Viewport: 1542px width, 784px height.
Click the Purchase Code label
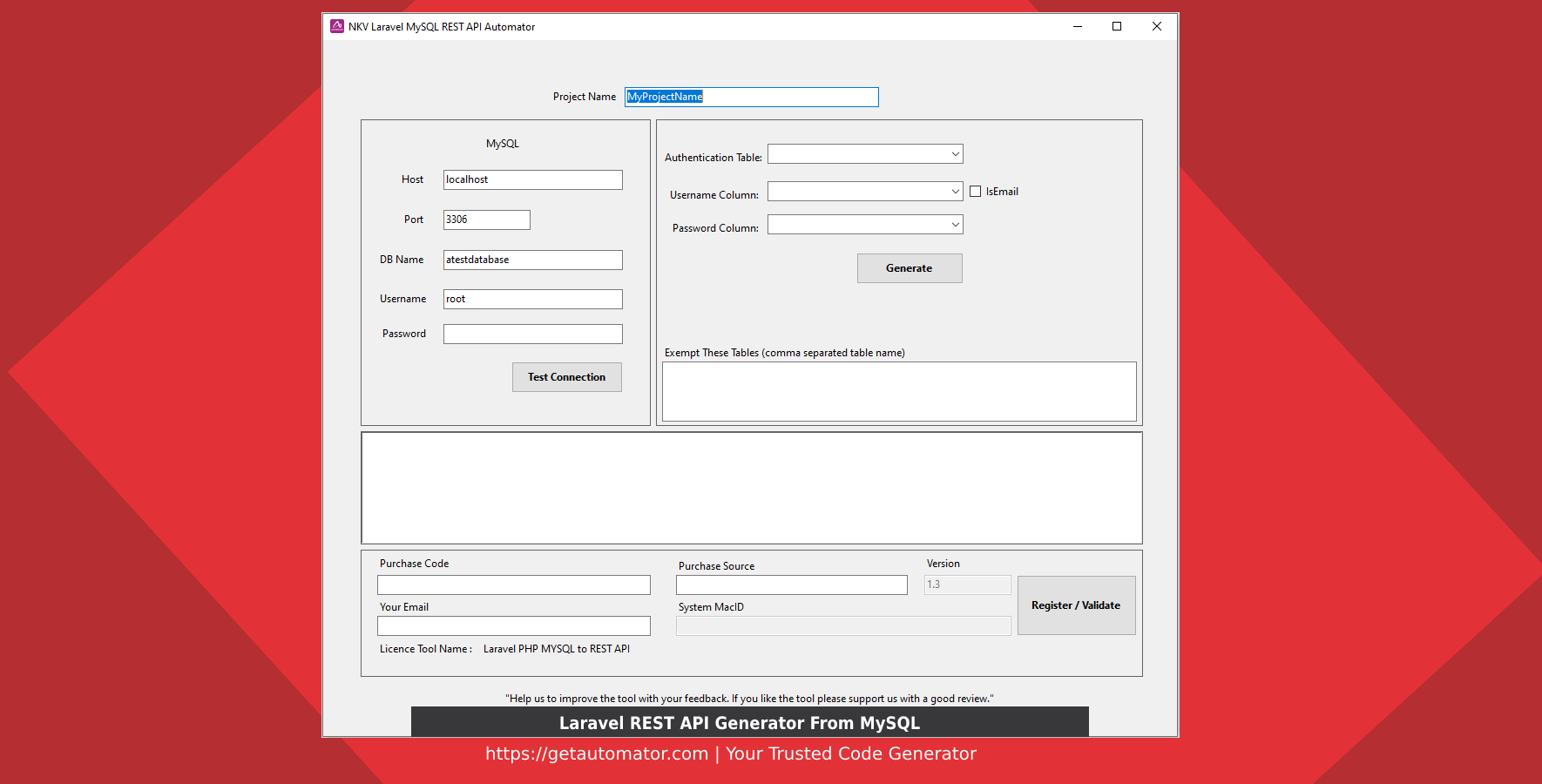[x=415, y=564]
